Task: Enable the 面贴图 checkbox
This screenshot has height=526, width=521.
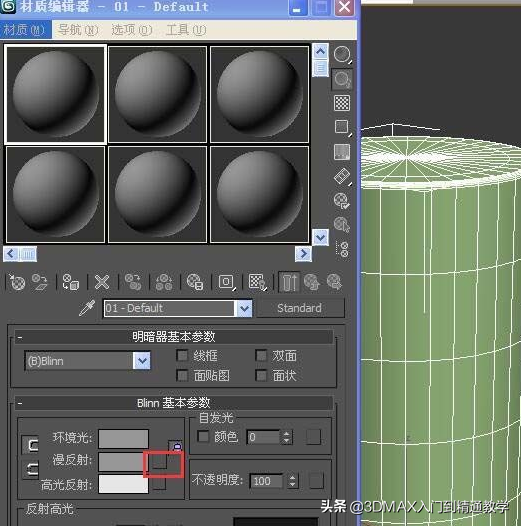Action: (183, 375)
